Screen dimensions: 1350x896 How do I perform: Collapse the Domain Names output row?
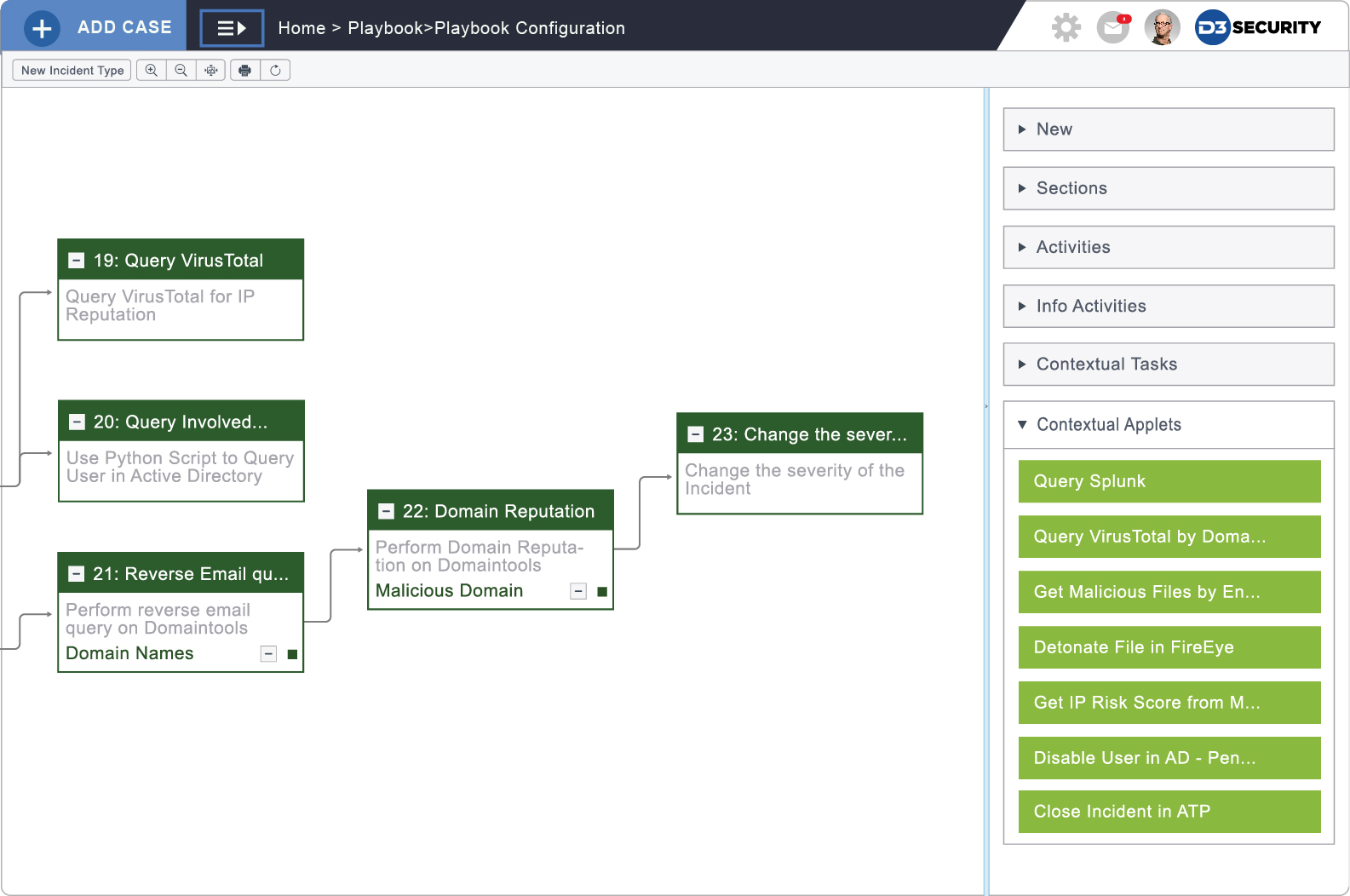pos(268,654)
